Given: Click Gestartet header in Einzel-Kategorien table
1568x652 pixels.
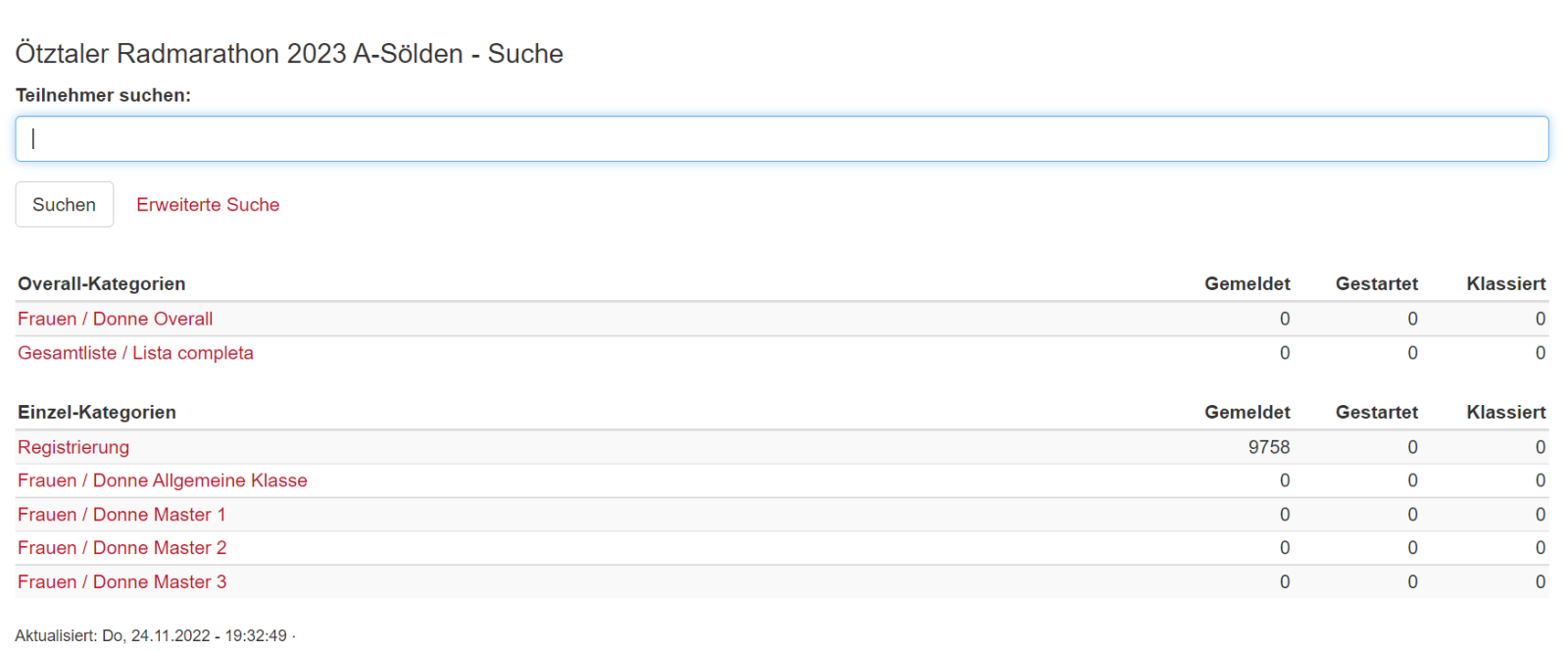Looking at the screenshot, I should 1376,413.
